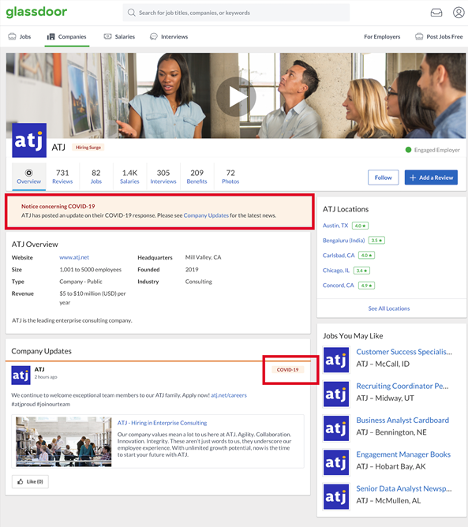The width and height of the screenshot is (468, 527).
Task: Open the 82 Jobs tab
Action: 96,177
